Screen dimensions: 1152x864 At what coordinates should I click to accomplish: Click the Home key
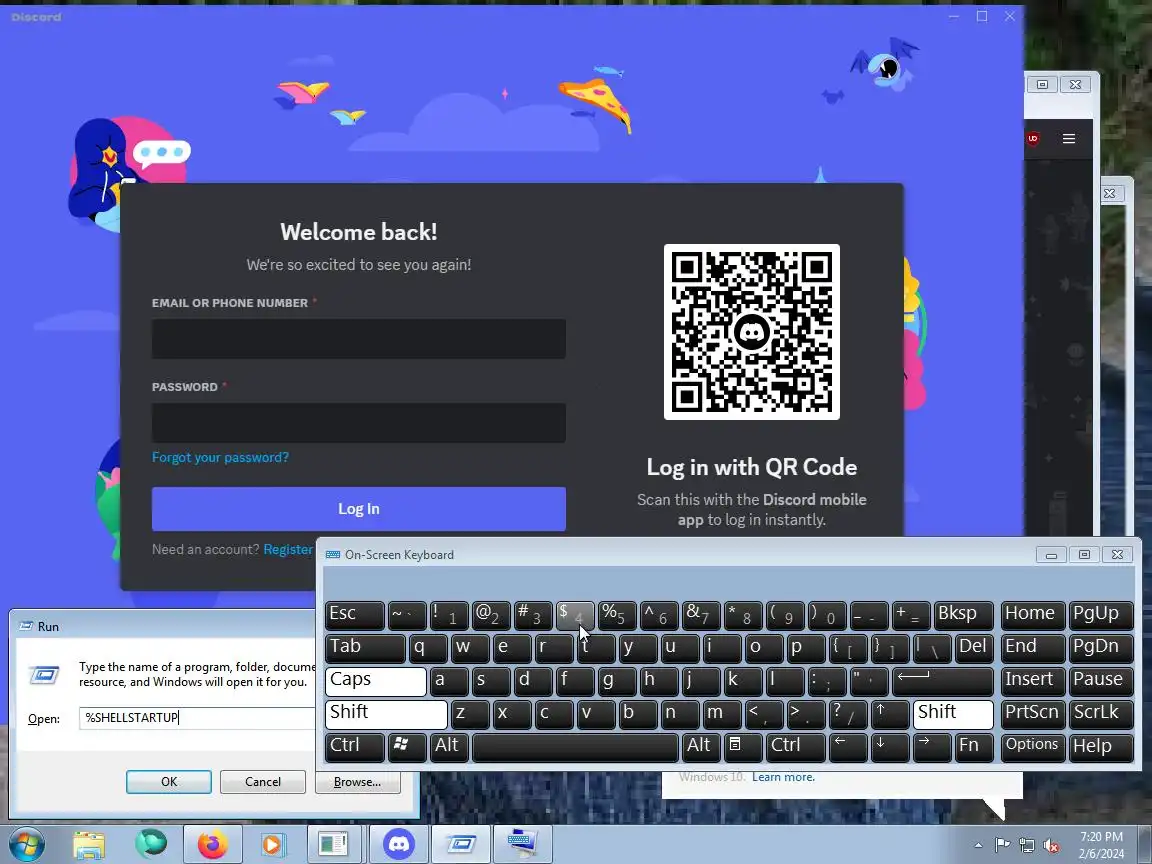tap(1032, 615)
